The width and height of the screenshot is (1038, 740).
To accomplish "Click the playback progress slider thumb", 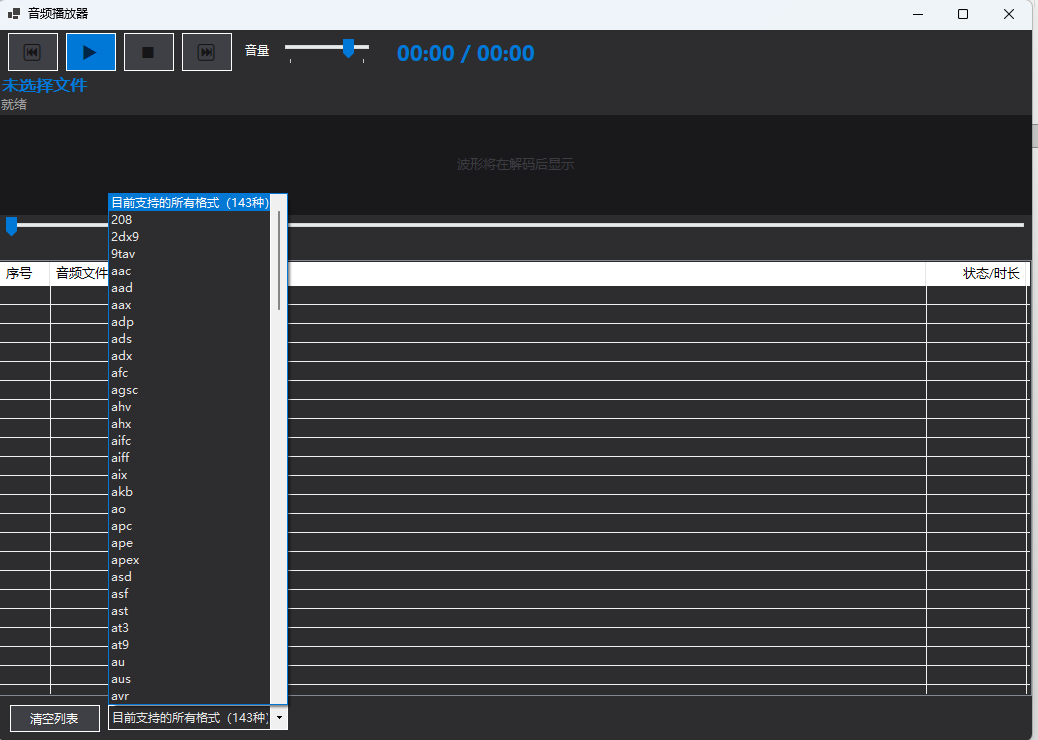I will click(11, 226).
